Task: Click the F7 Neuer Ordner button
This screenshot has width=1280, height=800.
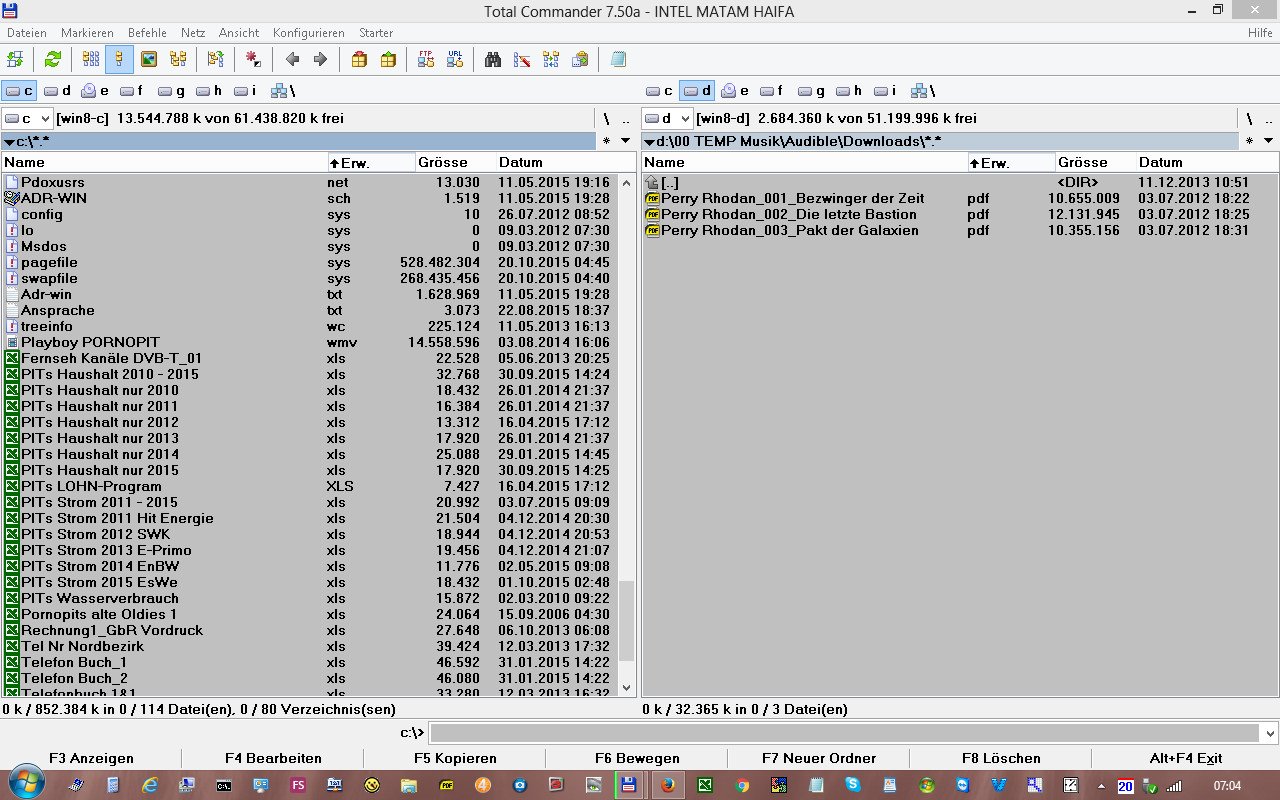Action: point(819,758)
